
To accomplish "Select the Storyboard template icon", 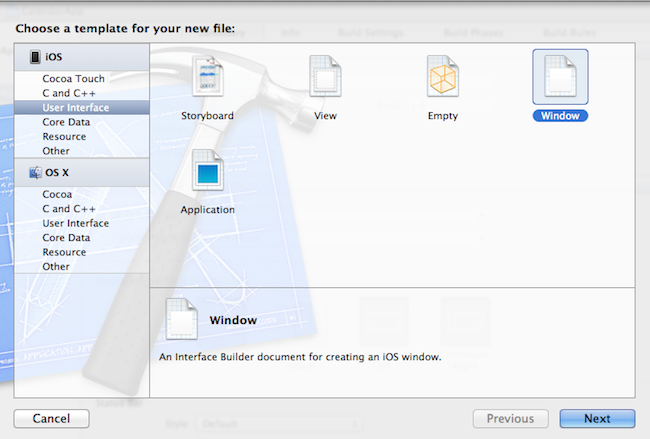I will click(x=208, y=76).
